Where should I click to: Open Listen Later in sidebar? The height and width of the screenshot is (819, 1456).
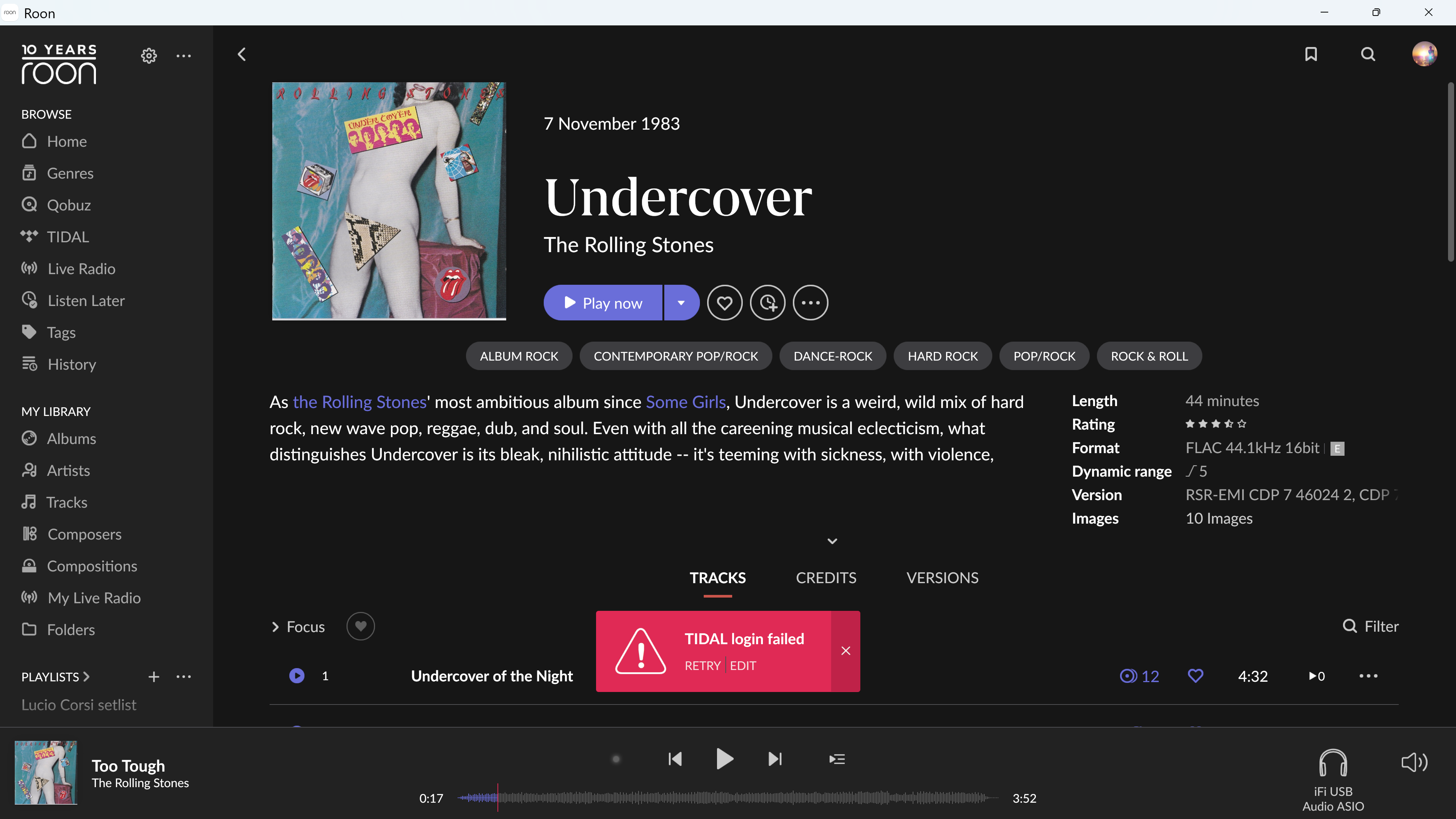click(73, 300)
